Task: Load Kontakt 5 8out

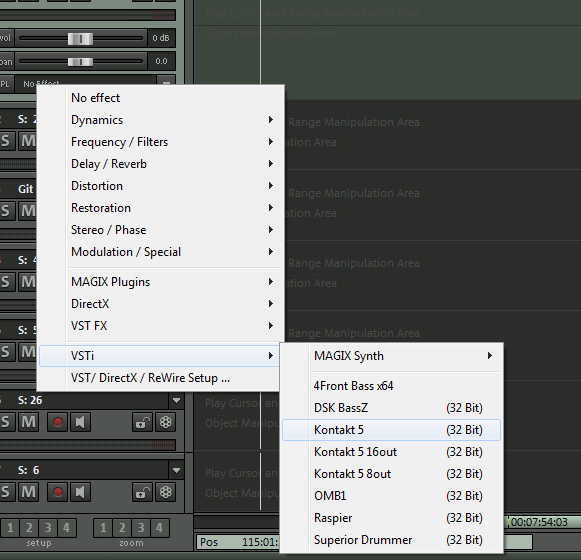Action: click(x=391, y=474)
